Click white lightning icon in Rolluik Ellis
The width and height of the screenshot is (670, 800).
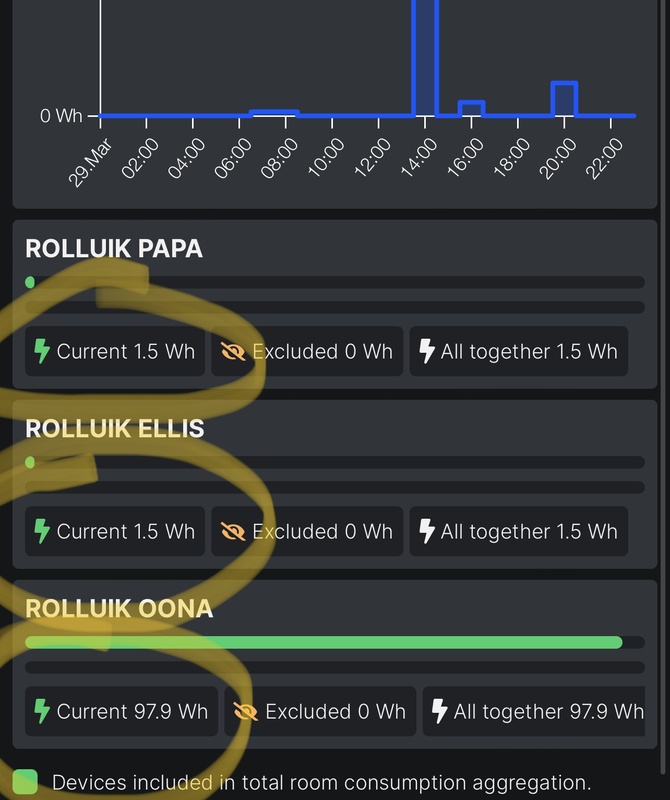427,531
